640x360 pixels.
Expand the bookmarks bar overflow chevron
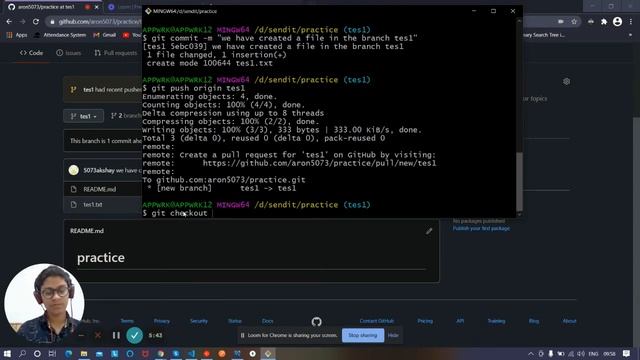[630, 35]
